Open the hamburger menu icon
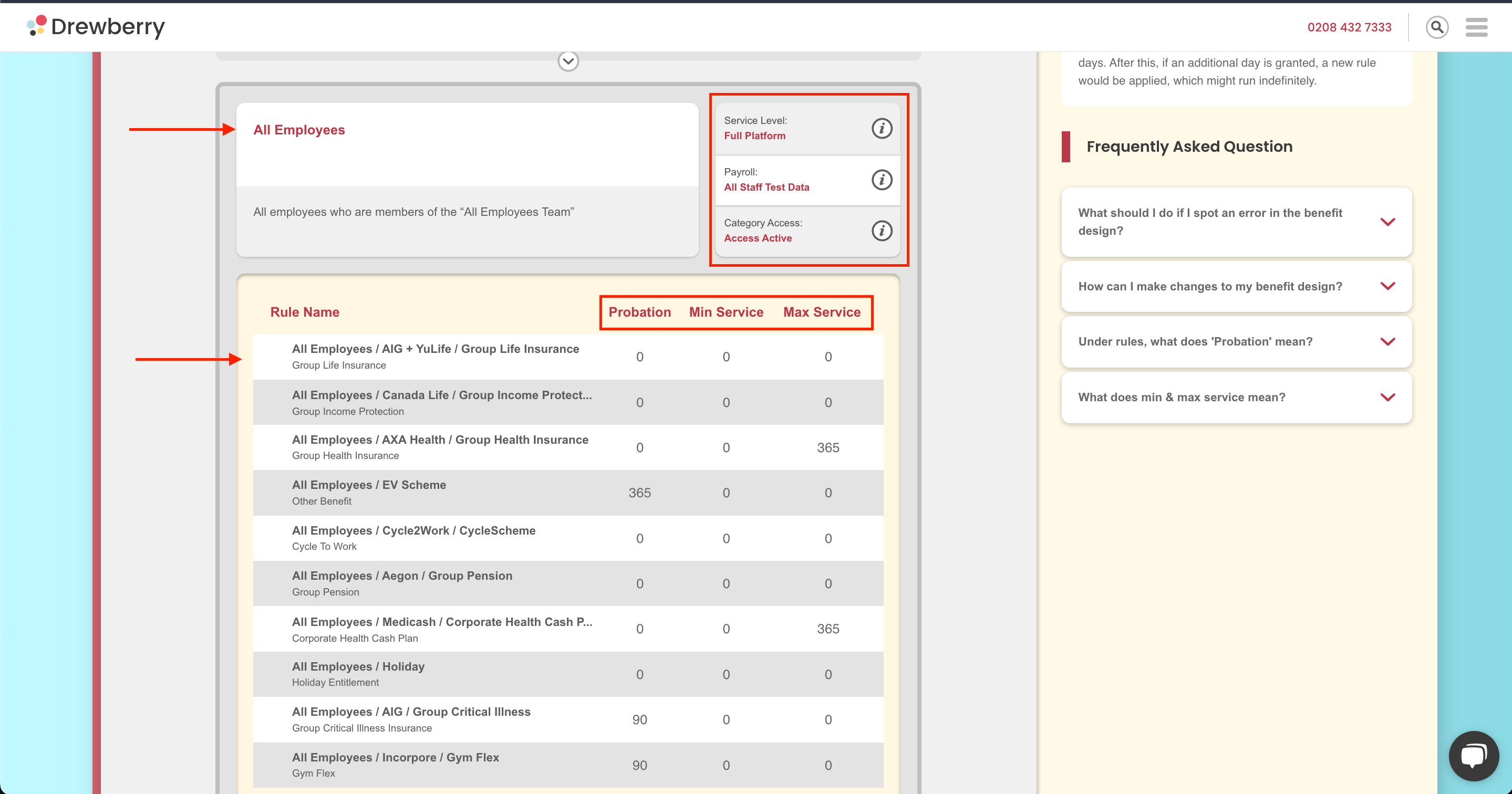1512x794 pixels. 1476,27
